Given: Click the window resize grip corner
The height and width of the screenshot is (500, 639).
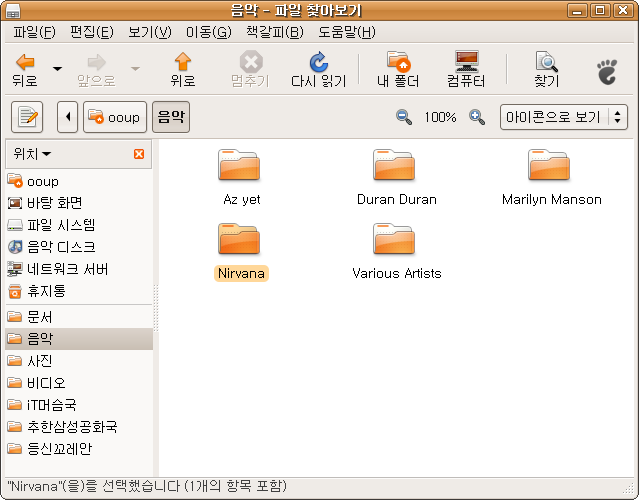Looking at the screenshot, I should coord(629,488).
